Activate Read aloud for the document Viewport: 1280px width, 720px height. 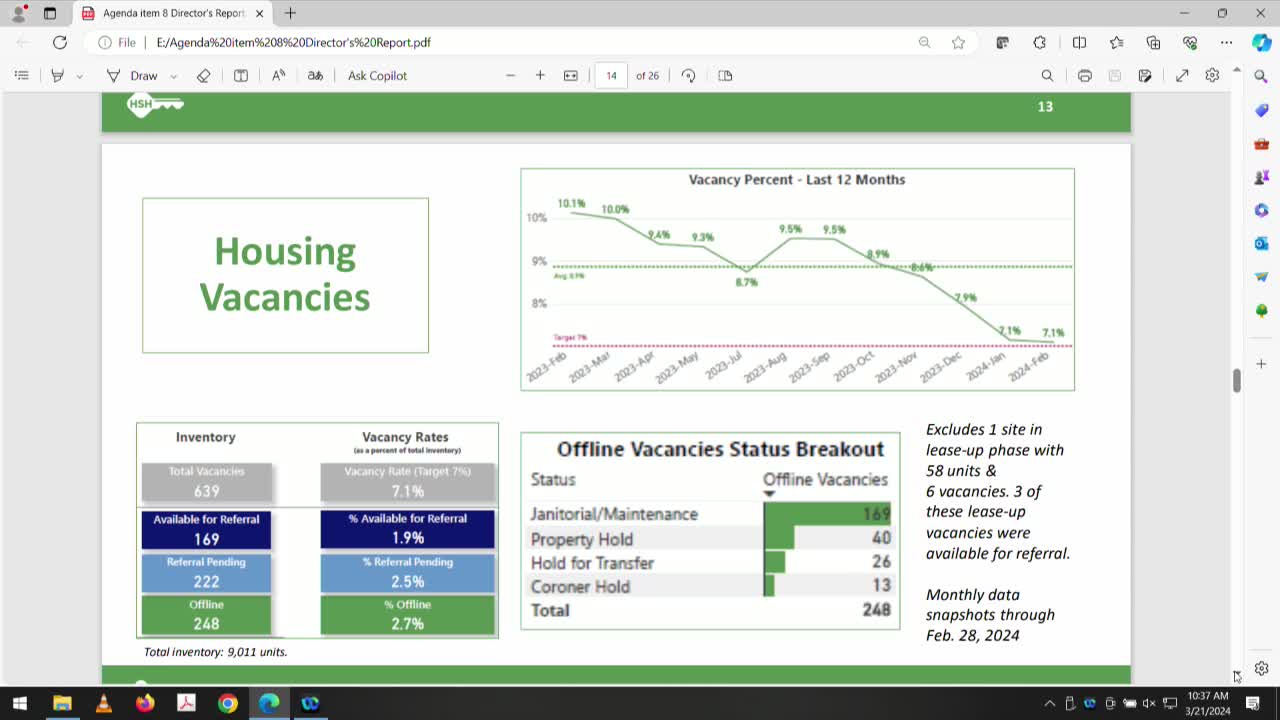coord(276,75)
